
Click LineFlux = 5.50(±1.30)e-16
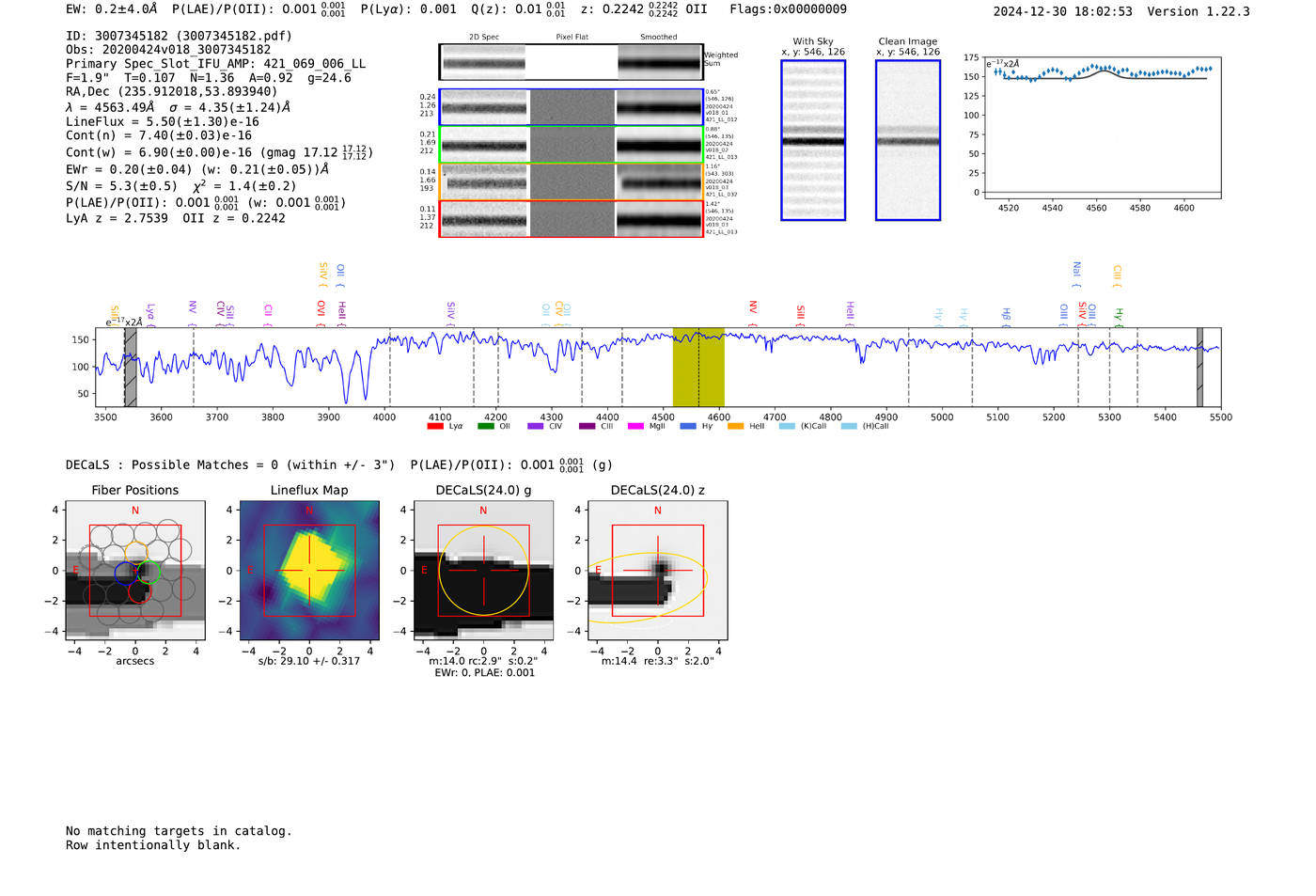point(163,122)
